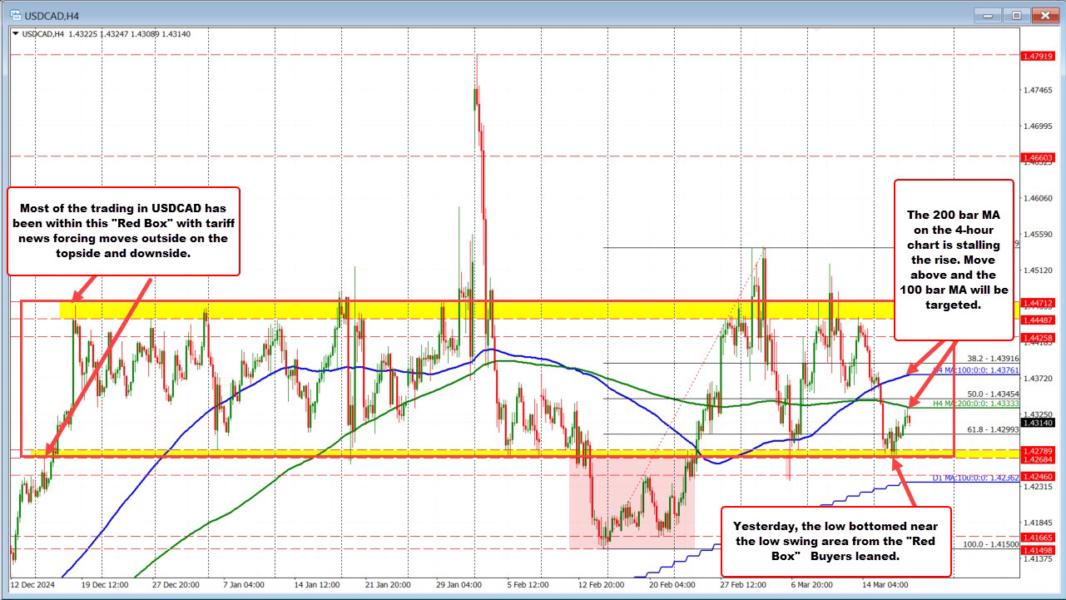Click the D1 MA 100 indicator label

pos(975,478)
